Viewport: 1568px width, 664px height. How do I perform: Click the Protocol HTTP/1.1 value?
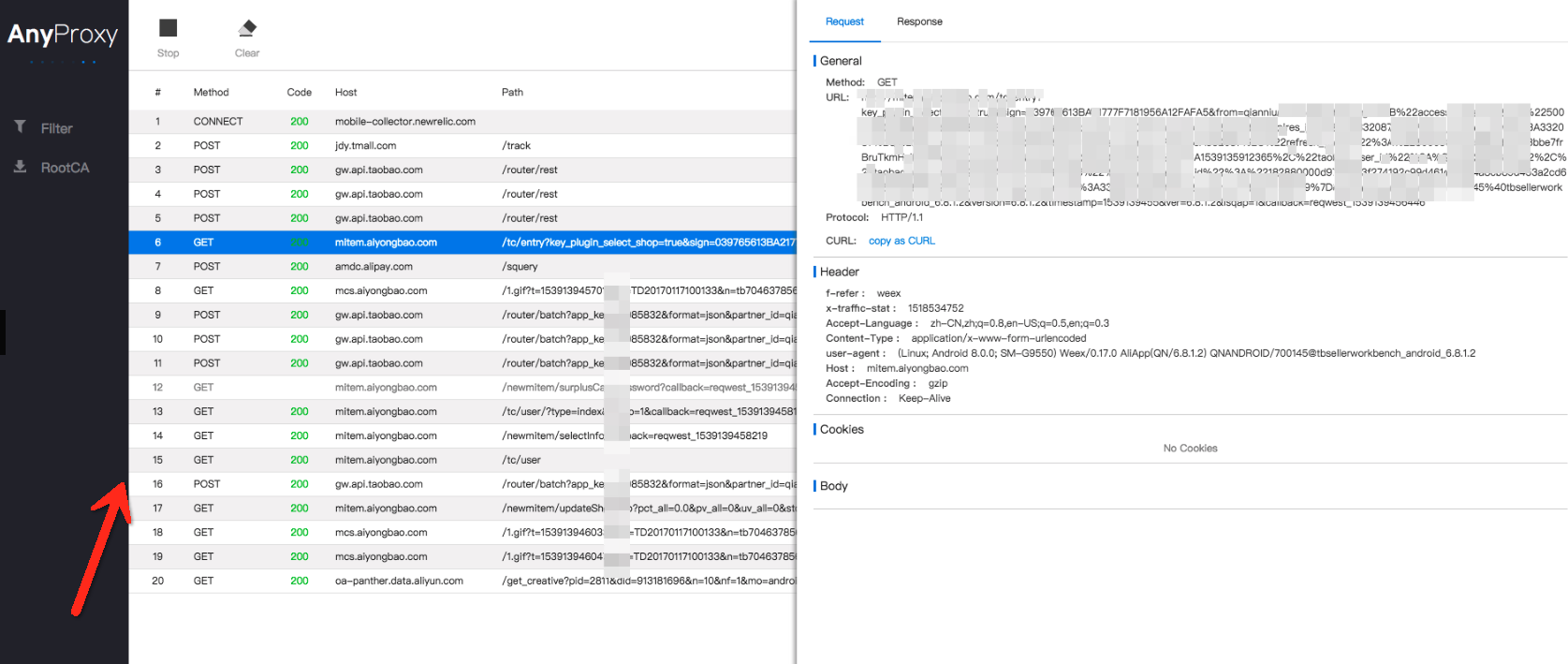[x=901, y=217]
